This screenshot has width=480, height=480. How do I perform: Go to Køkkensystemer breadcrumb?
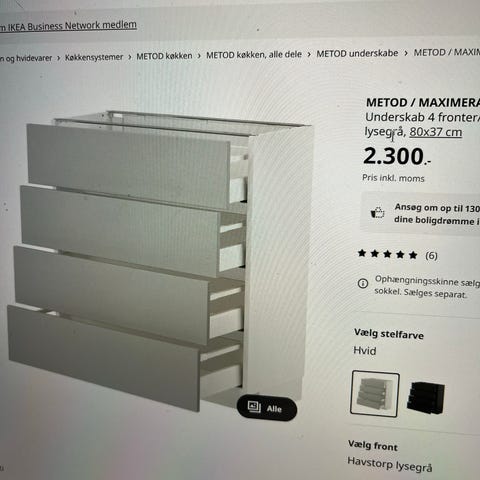click(94, 57)
